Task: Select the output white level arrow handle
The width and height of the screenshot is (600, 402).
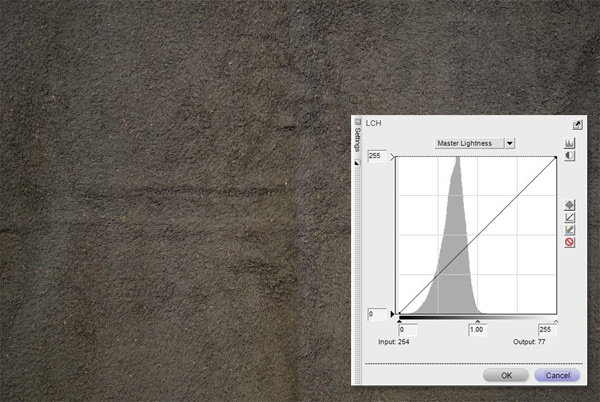Action: (x=392, y=156)
